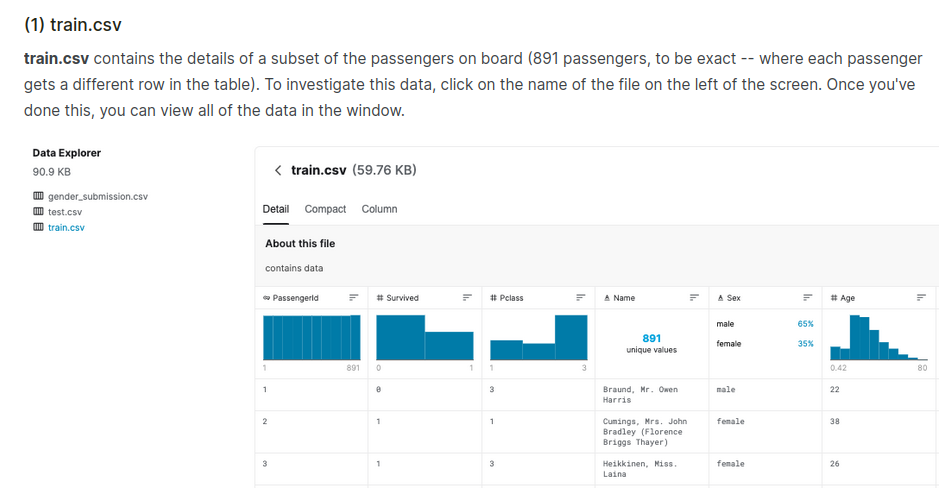Click the table icon next to test.csv

coord(38,212)
